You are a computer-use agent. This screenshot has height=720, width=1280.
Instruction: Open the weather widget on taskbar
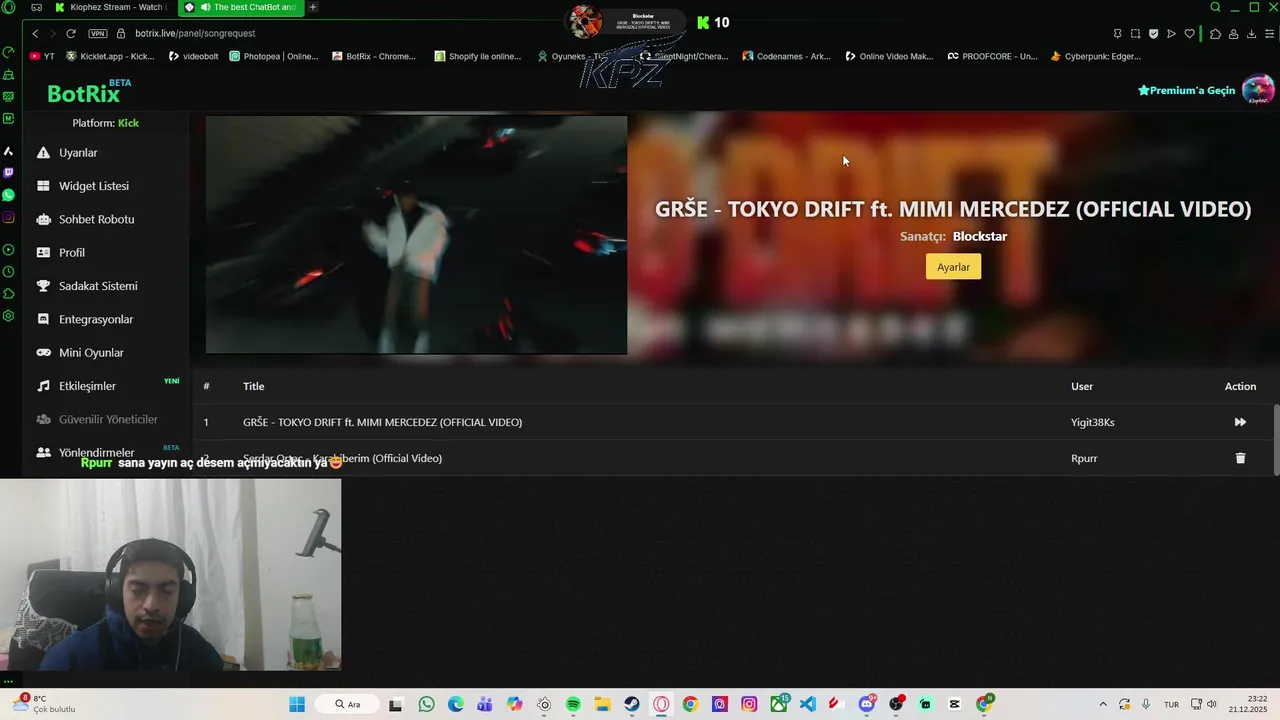point(43,704)
